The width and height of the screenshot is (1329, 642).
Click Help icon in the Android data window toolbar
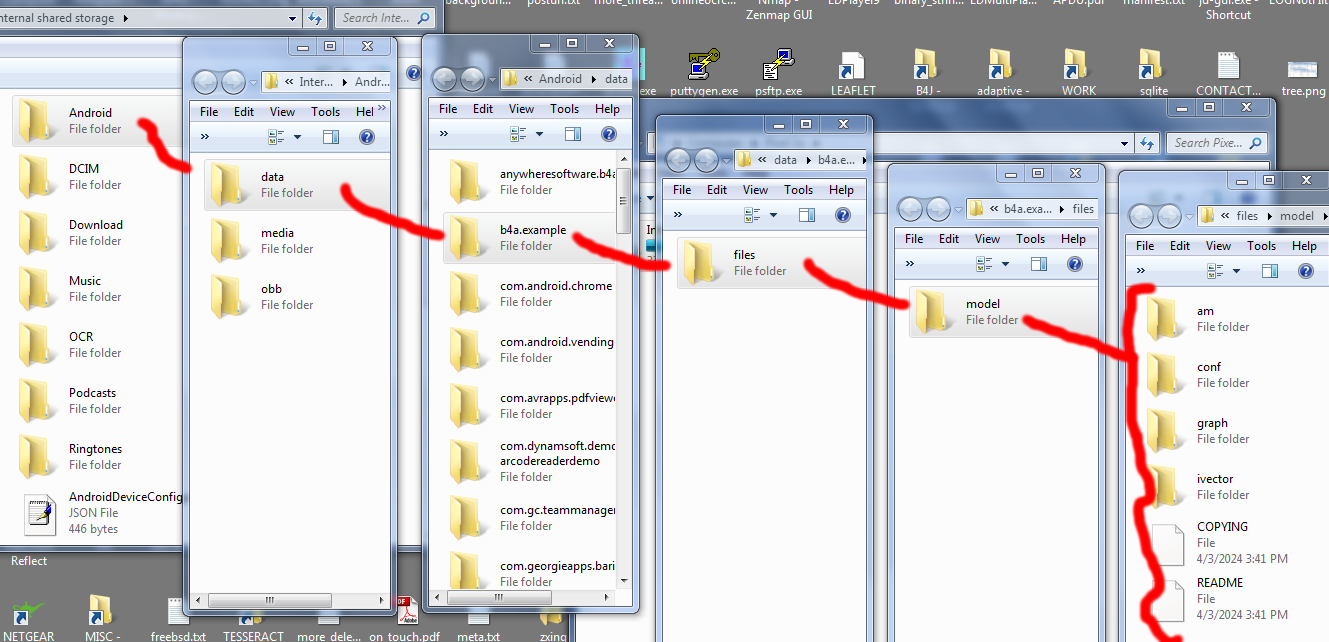(x=608, y=134)
